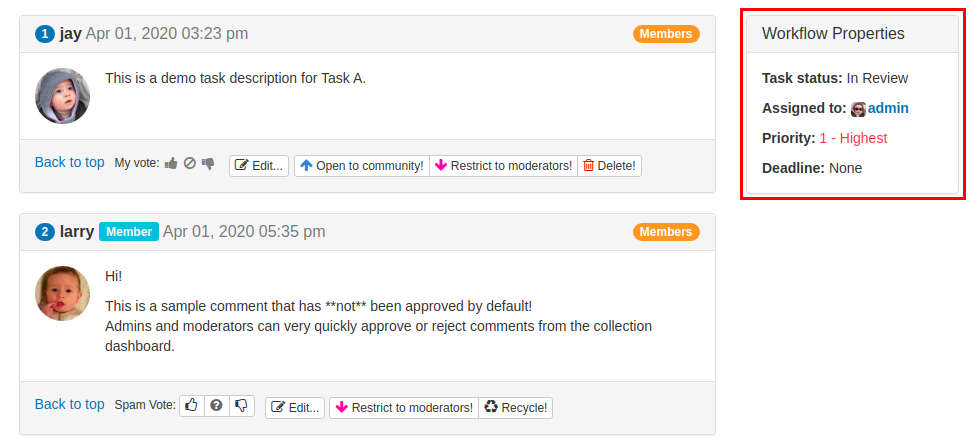Mark larry's comment as not spam thumbs-up

pyautogui.click(x=192, y=406)
